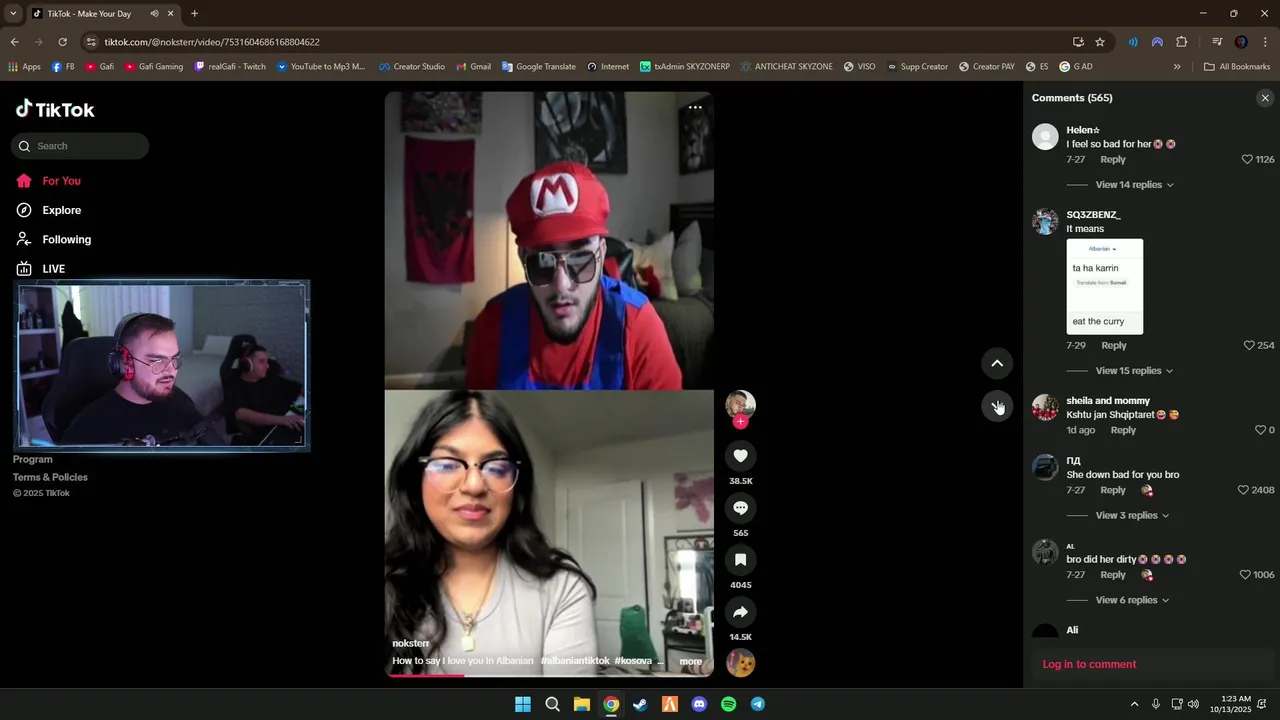The height and width of the screenshot is (720, 1280).
Task: Open All Bookmarks folder
Action: pyautogui.click(x=1237, y=67)
